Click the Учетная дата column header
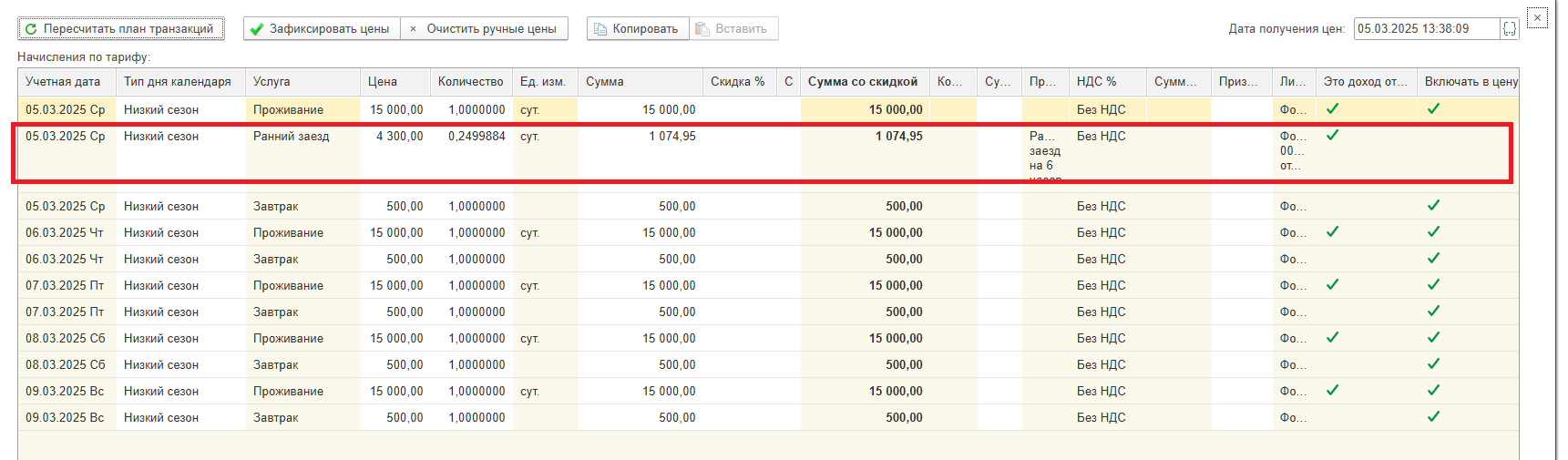 [67, 81]
